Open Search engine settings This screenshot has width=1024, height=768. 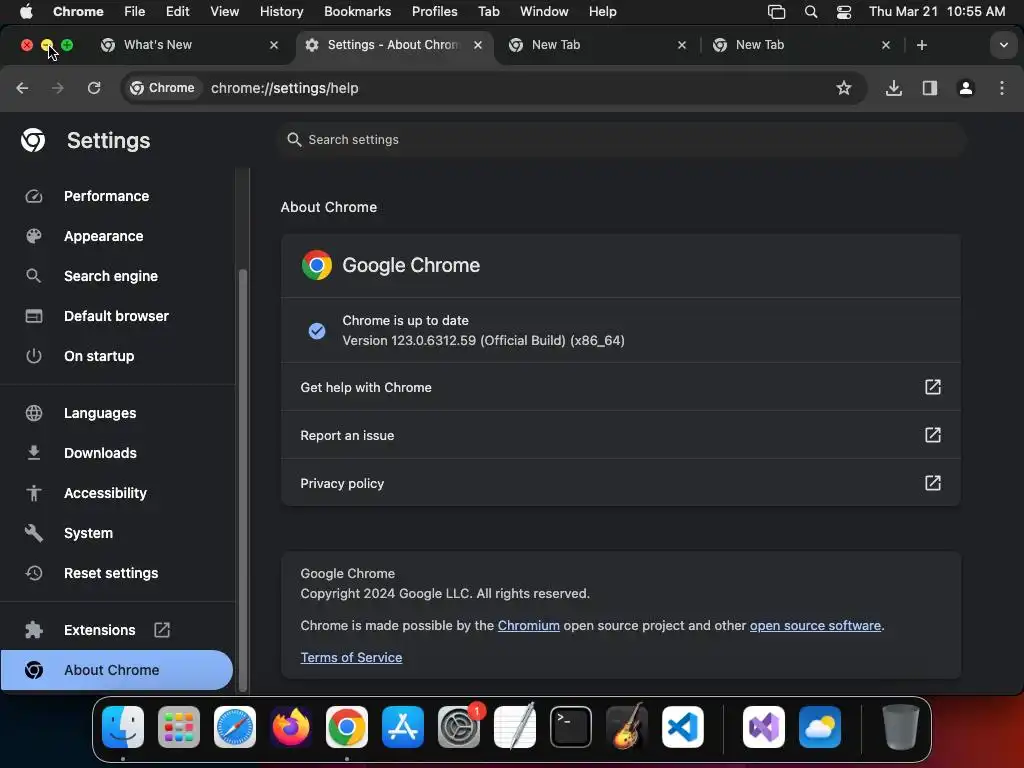110,276
